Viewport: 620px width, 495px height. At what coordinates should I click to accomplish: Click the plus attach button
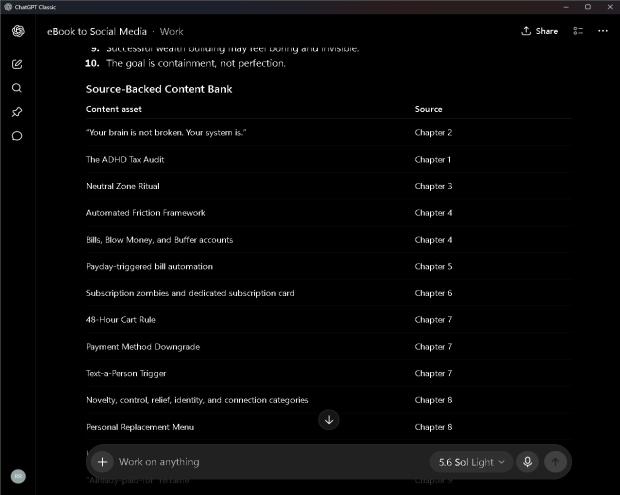(102, 462)
